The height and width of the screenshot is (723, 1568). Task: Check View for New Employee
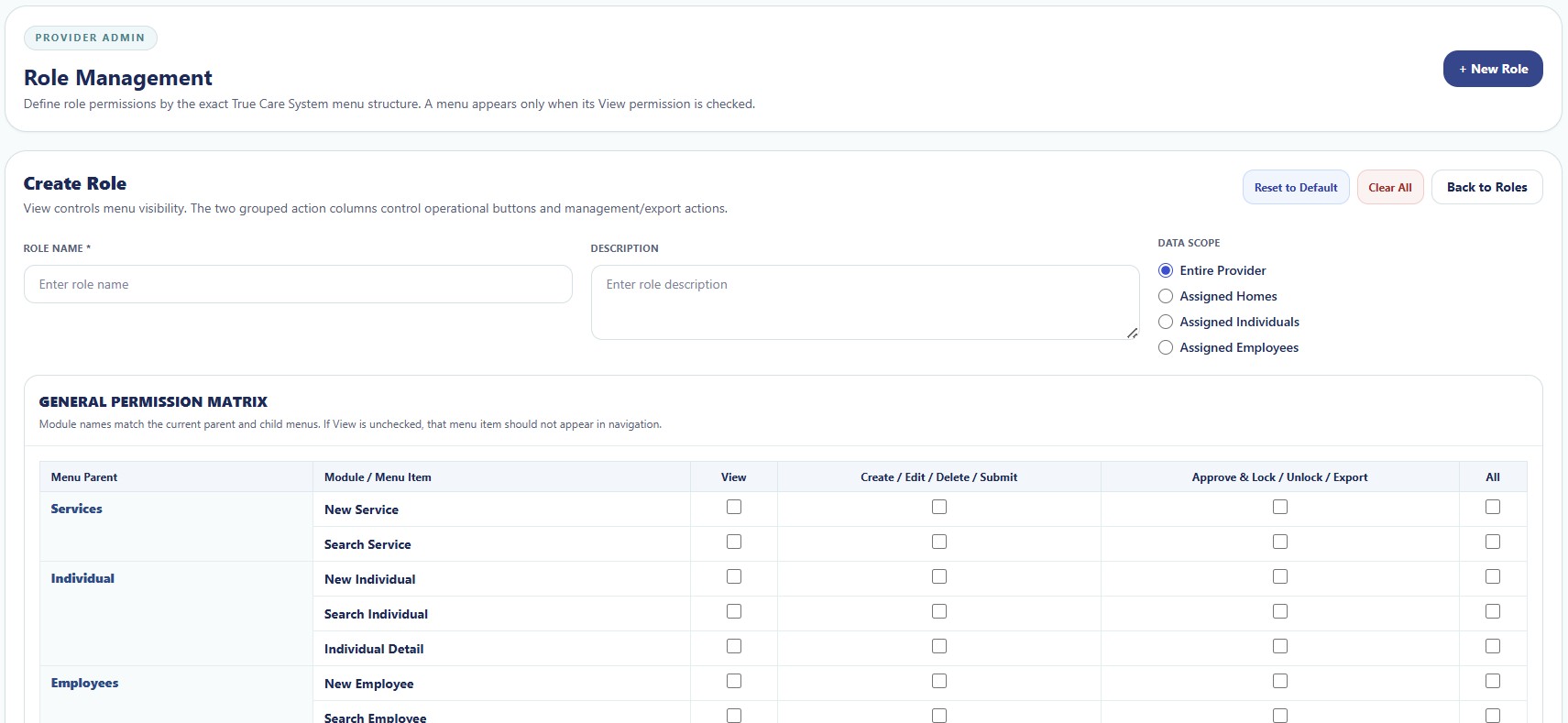click(734, 681)
